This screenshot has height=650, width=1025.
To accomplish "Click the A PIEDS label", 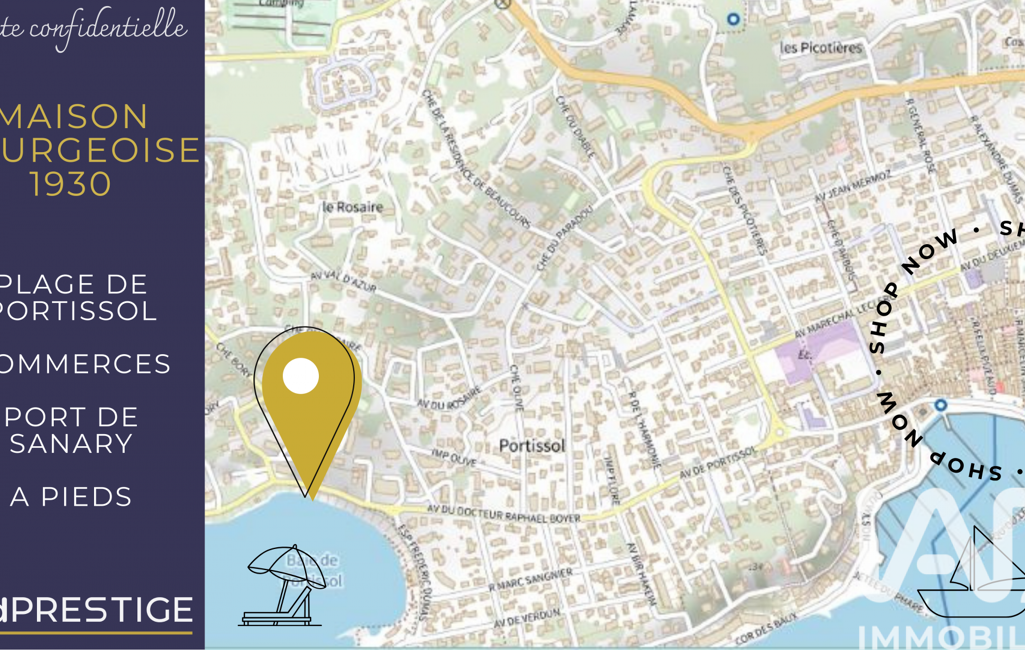I will tap(71, 497).
